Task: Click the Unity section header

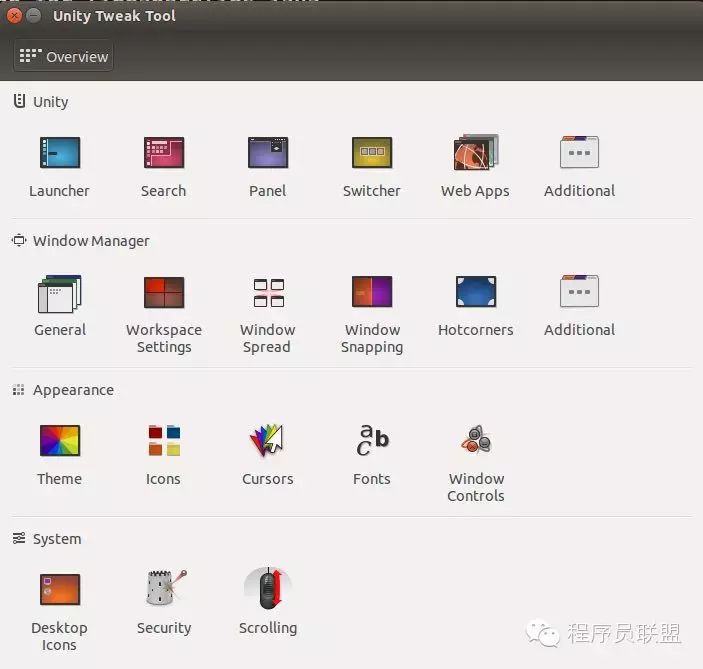Action: pyautogui.click(x=41, y=102)
